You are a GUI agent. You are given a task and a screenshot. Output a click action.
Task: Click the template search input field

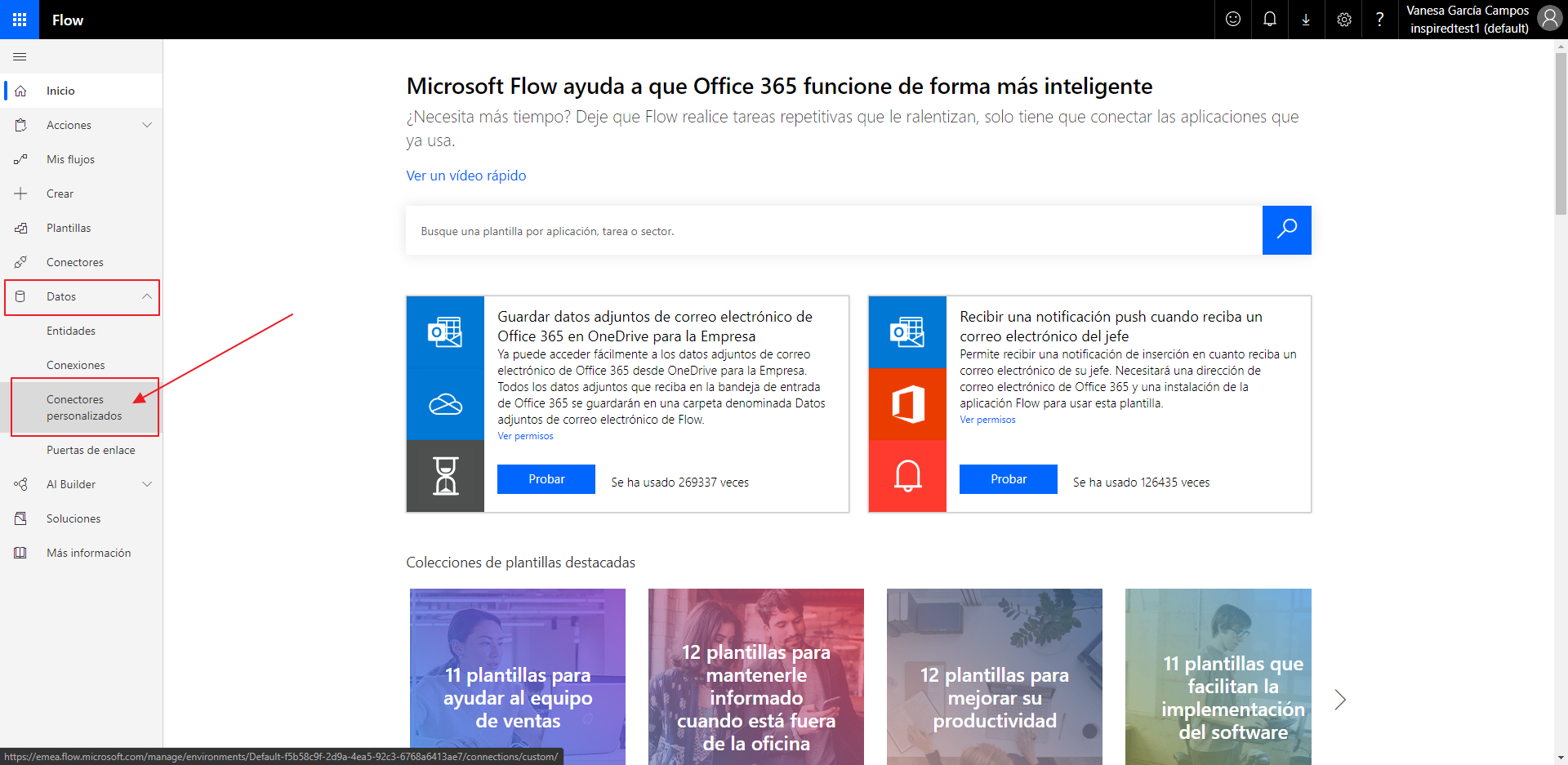pos(833,231)
